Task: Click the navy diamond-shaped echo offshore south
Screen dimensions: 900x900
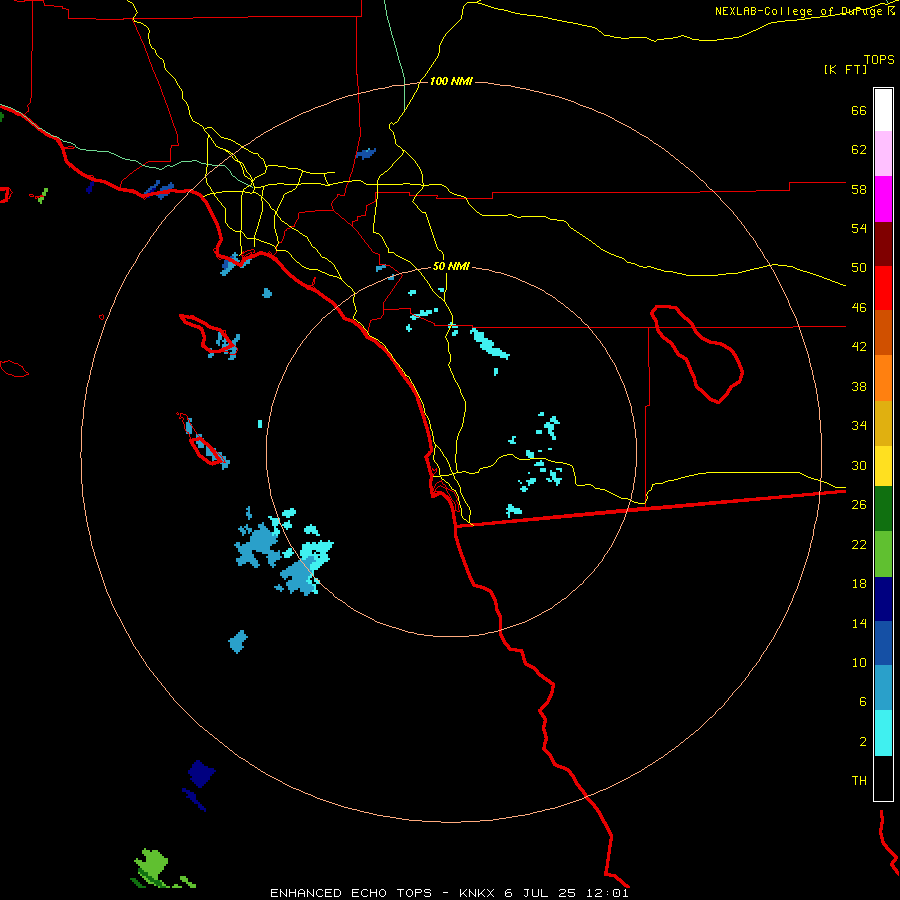Action: click(201, 773)
